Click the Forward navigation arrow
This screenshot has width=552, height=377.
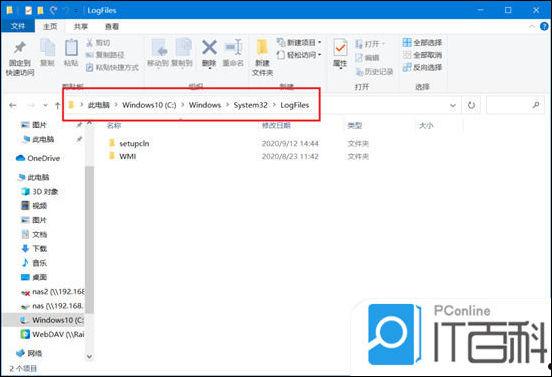pyautogui.click(x=31, y=105)
